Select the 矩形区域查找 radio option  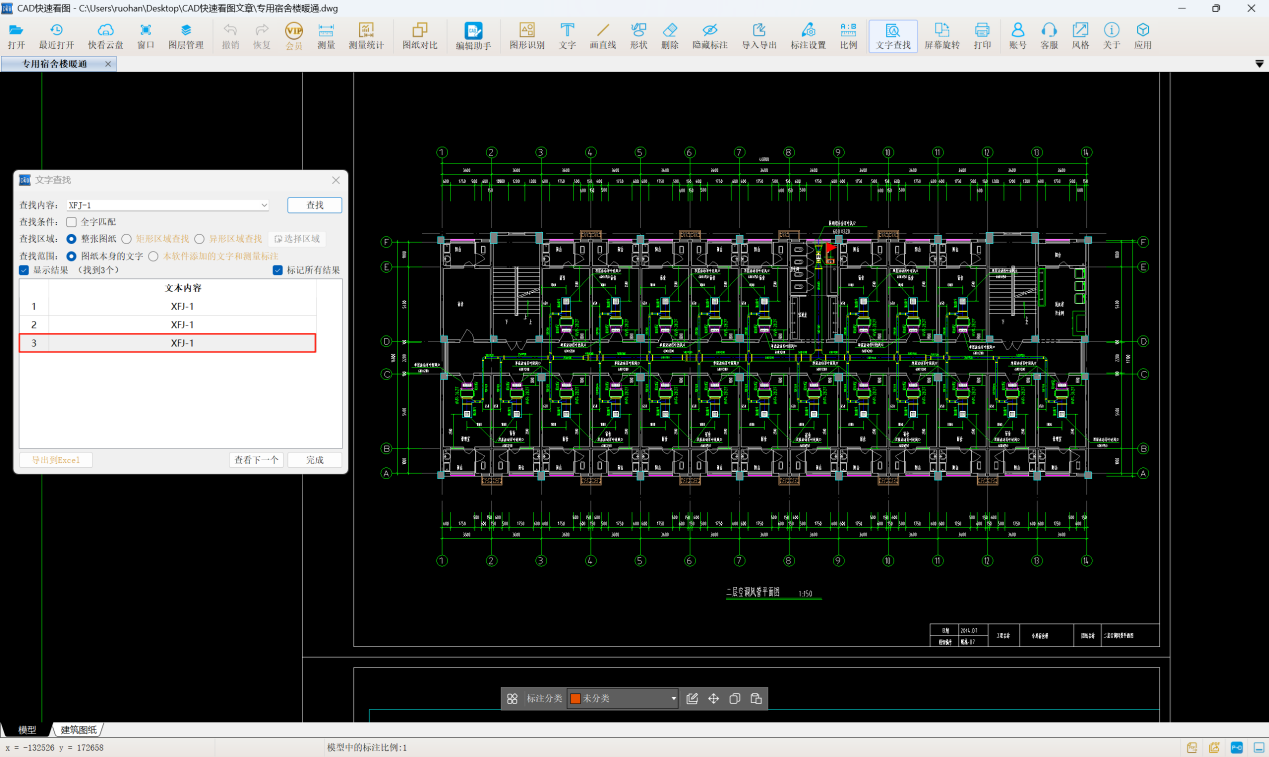(127, 239)
